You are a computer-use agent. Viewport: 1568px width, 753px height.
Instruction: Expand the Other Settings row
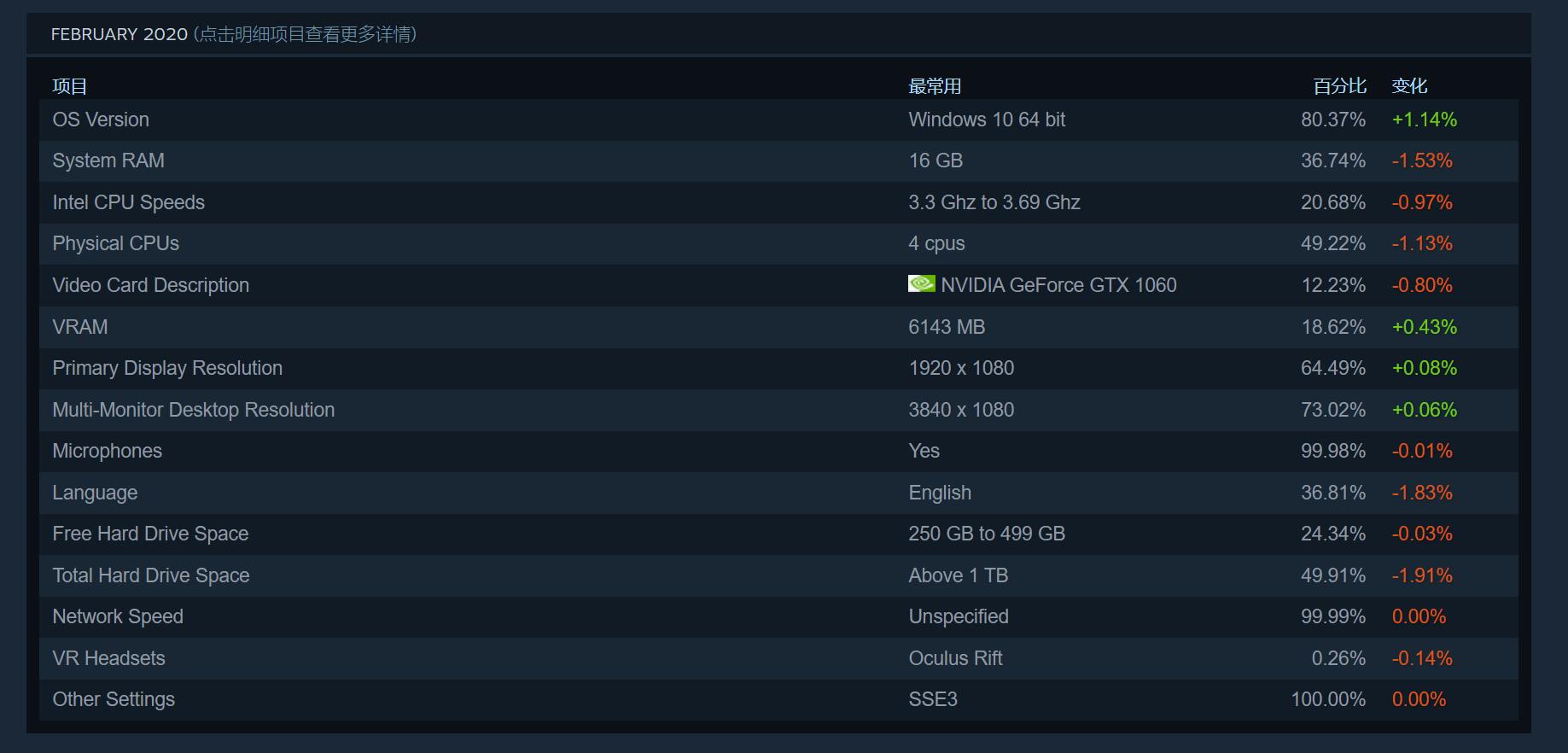click(x=114, y=699)
